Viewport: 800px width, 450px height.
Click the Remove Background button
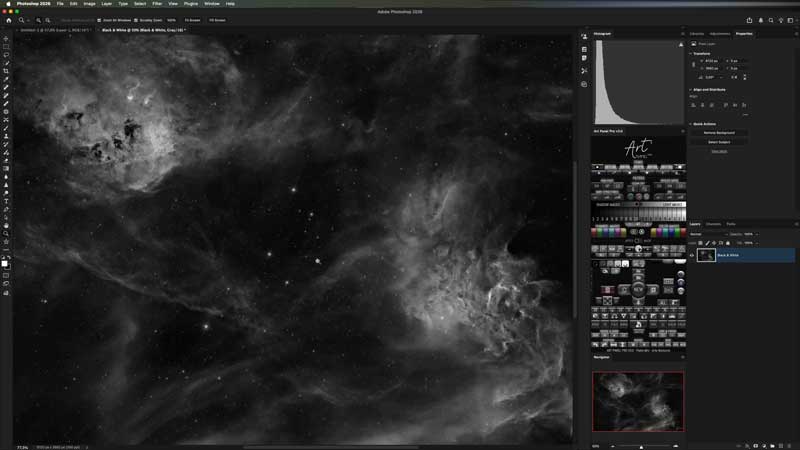click(x=719, y=133)
